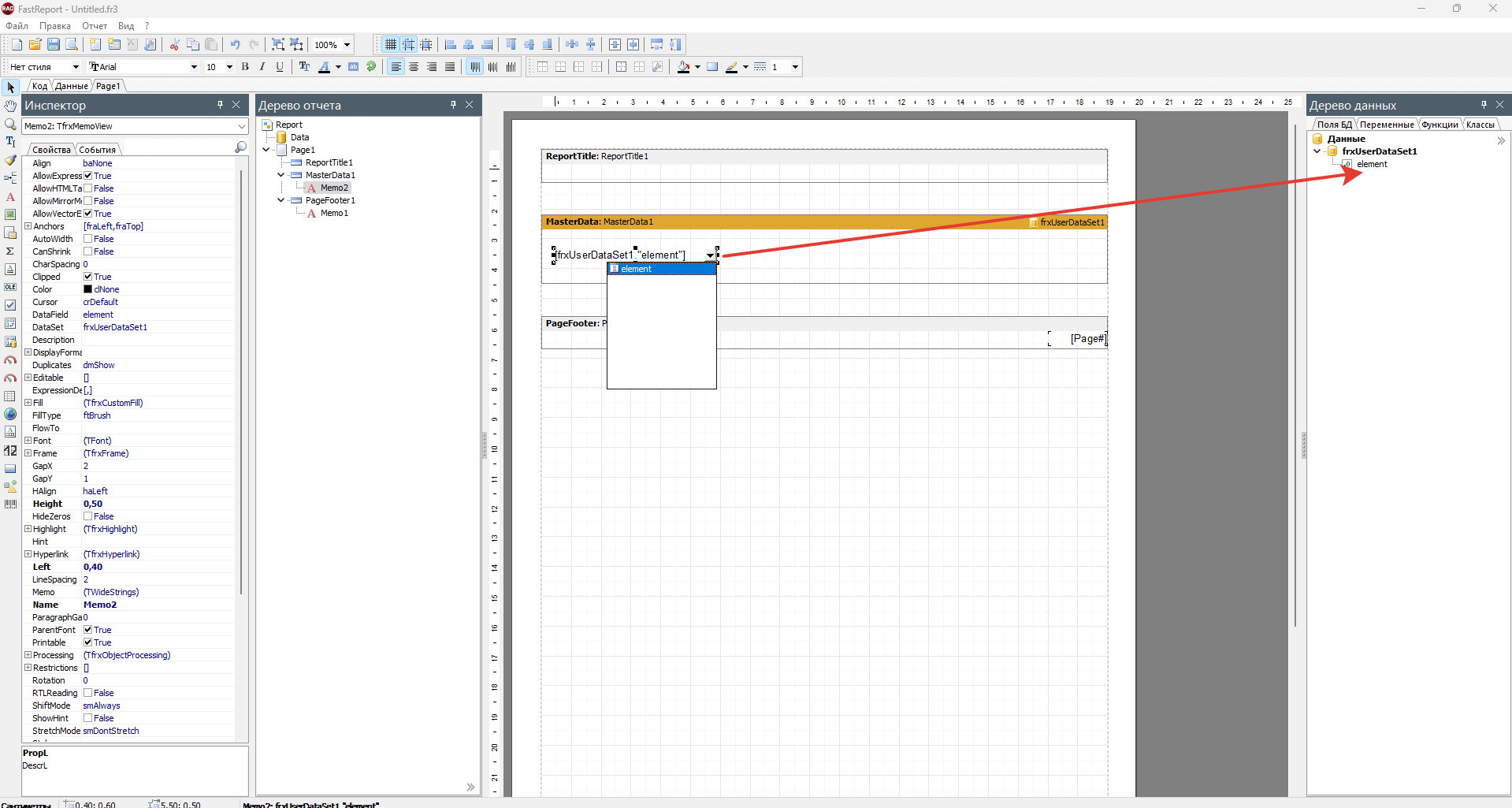Screen dimensions: 1512x808
Task: Open memo field dropdown arrow on page
Action: pyautogui.click(x=710, y=255)
